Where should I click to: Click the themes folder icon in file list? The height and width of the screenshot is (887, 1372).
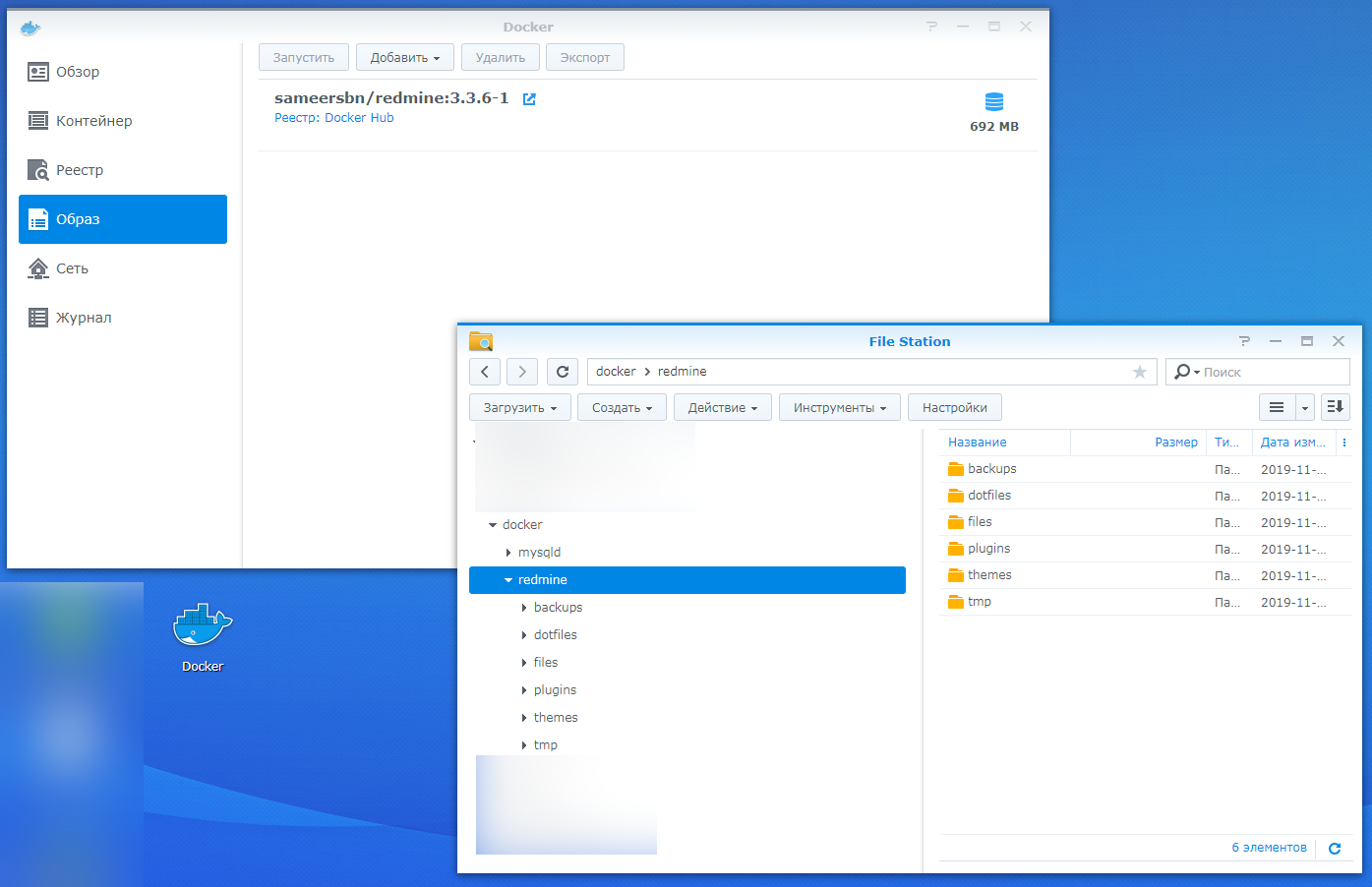[x=955, y=575]
